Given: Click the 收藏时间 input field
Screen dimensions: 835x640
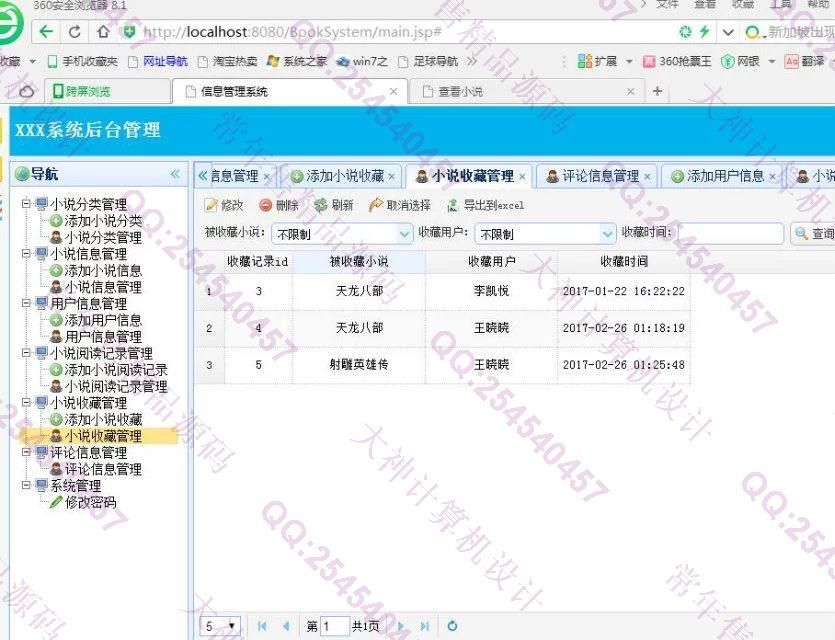Looking at the screenshot, I should click(x=731, y=234).
